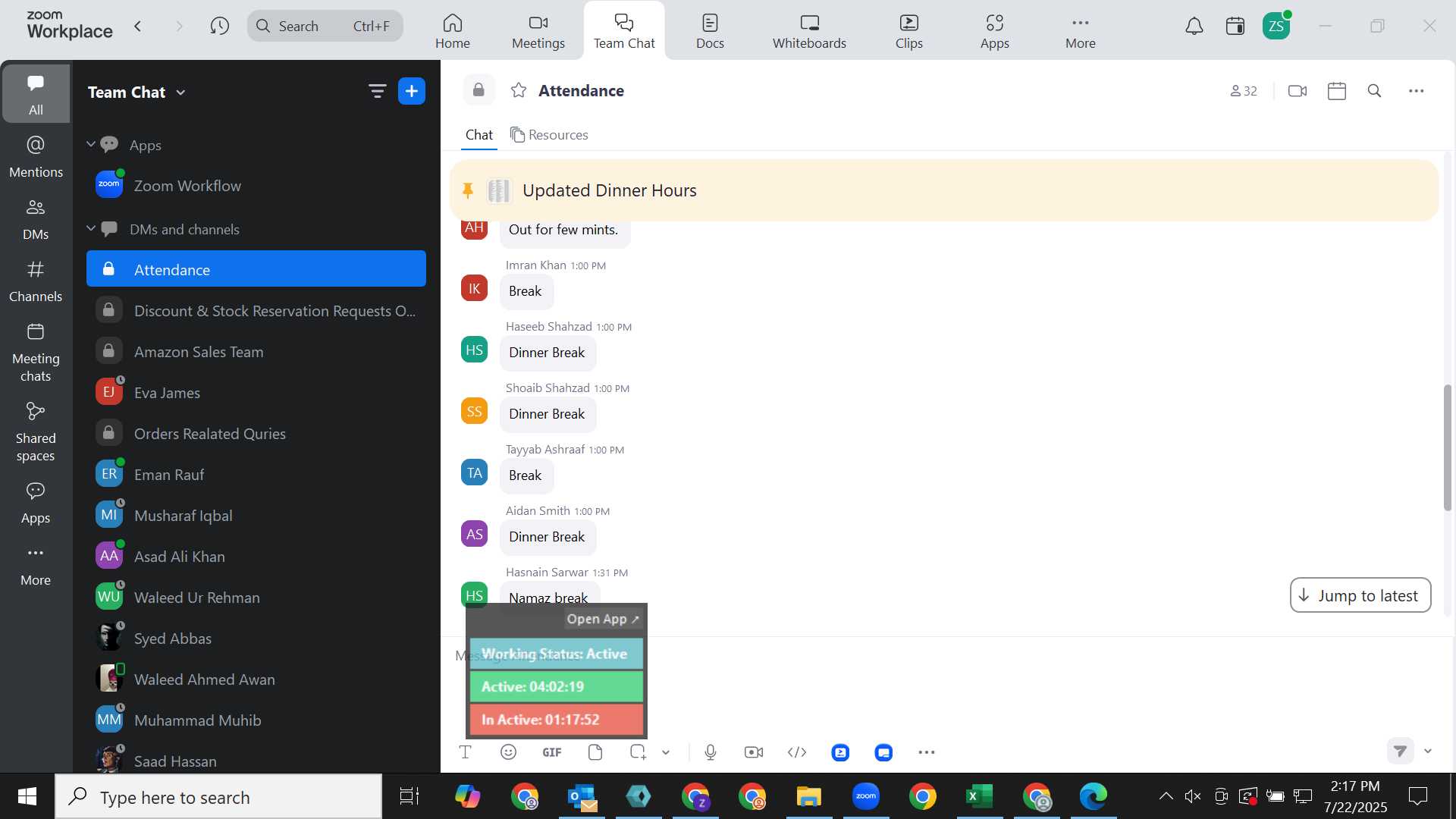Record a video message
The image size is (1456, 819).
[754, 752]
